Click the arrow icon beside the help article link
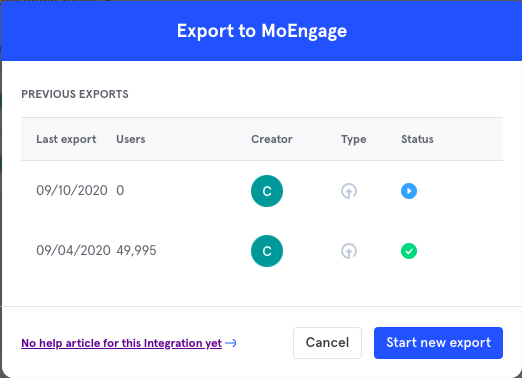Screen dimensions: 522x378 click(231, 343)
